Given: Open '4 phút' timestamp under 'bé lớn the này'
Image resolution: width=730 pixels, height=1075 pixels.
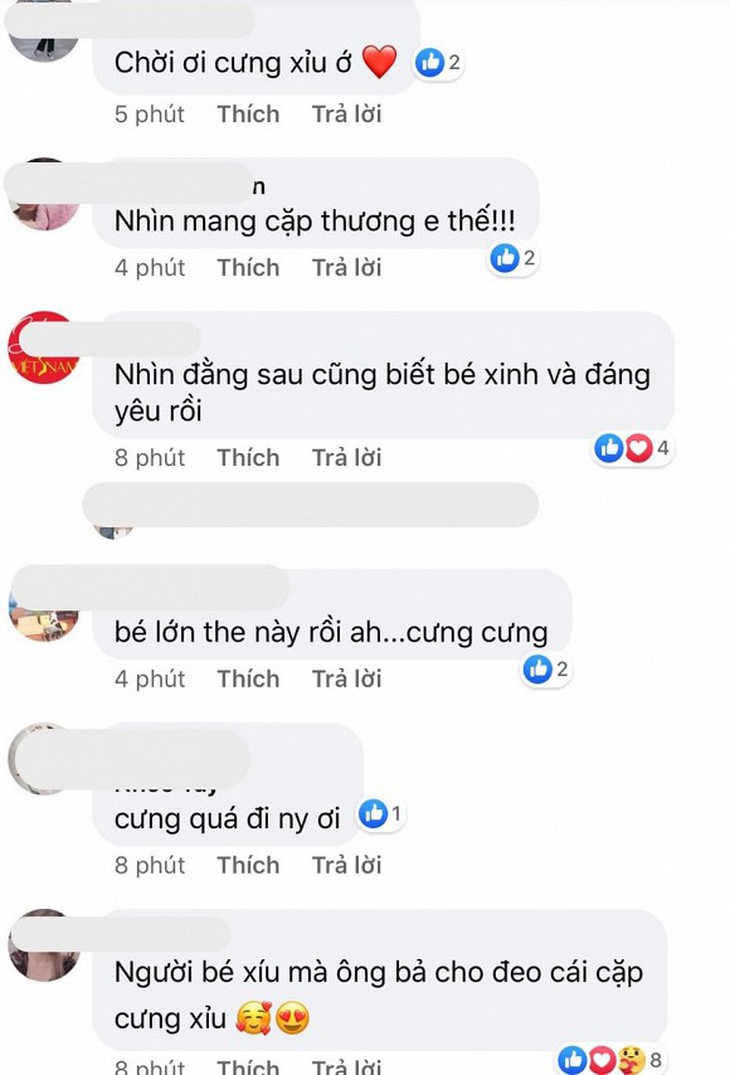Looking at the screenshot, I should [149, 679].
